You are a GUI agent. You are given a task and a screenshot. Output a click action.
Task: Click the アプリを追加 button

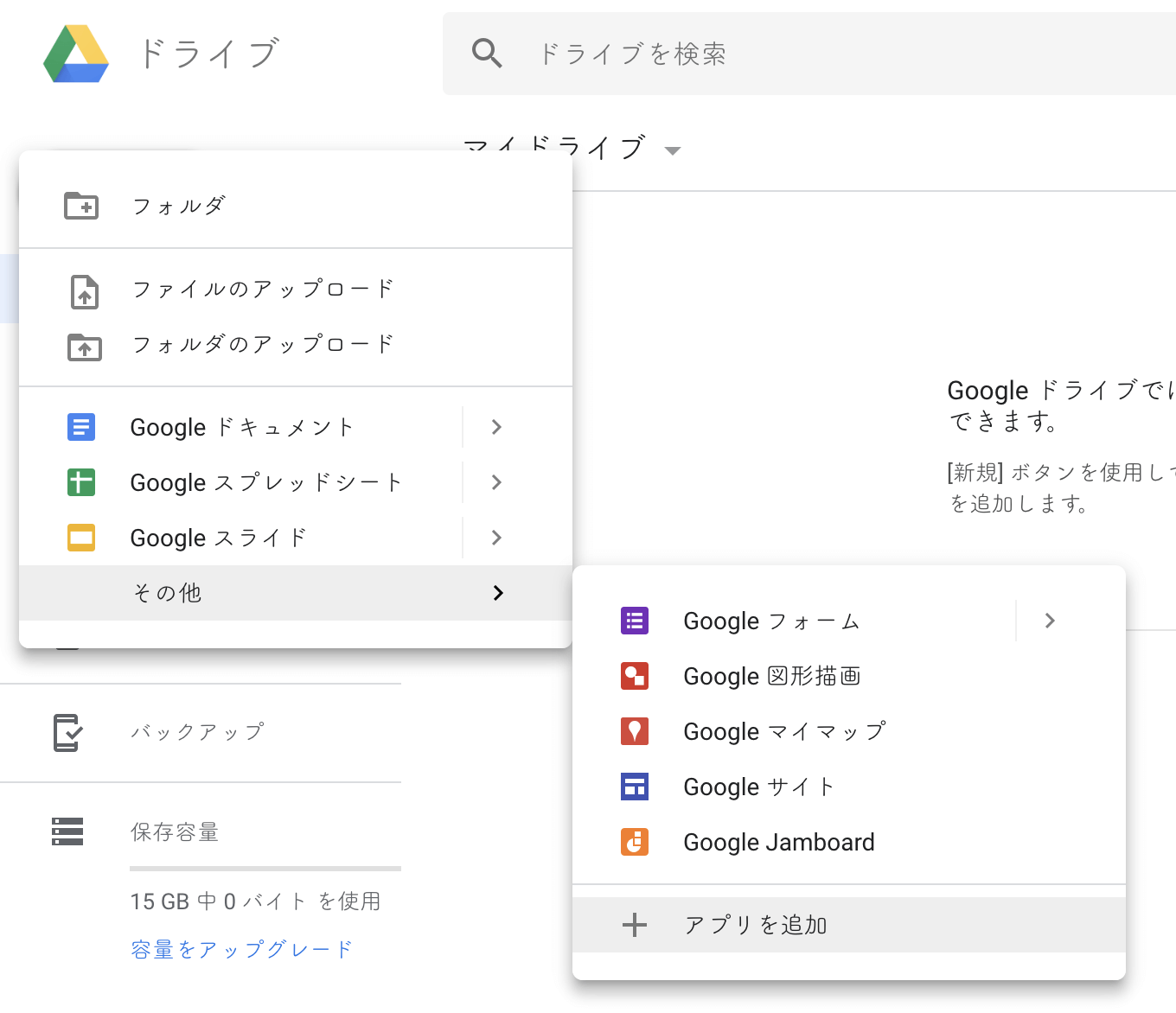pos(756,925)
